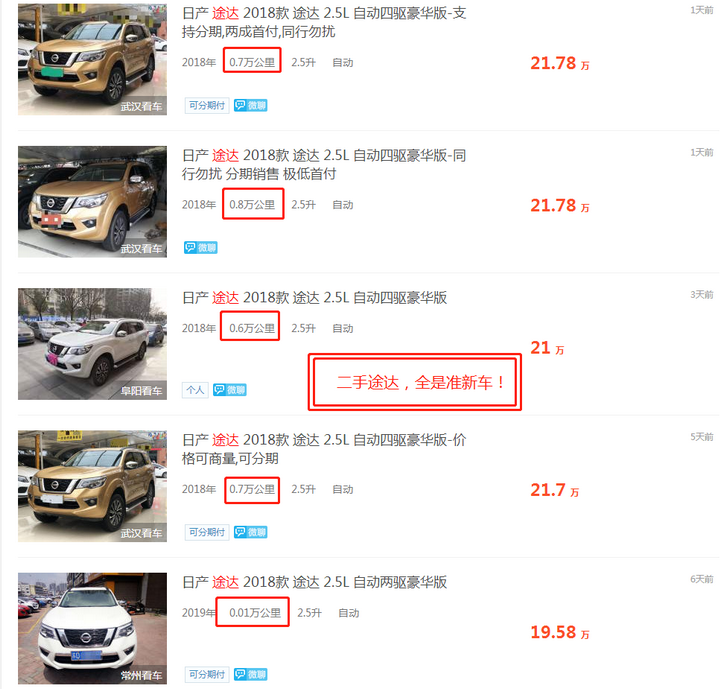
Task: Open fourth listing's gold car thumbnail
Action: click(92, 486)
